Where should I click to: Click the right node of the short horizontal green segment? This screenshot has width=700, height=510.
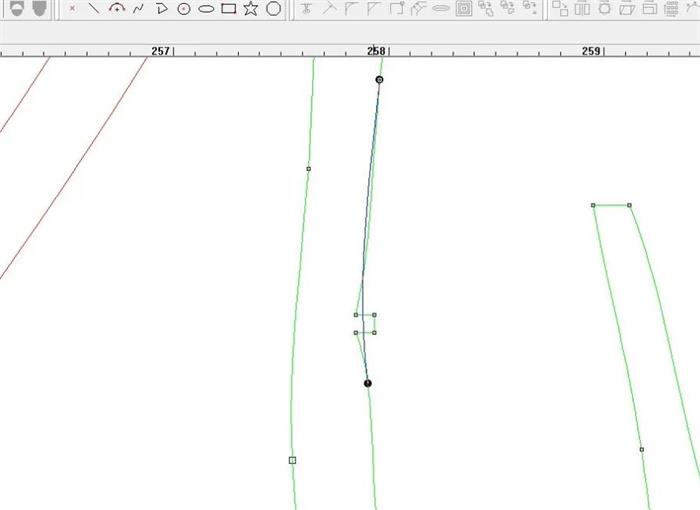click(629, 205)
